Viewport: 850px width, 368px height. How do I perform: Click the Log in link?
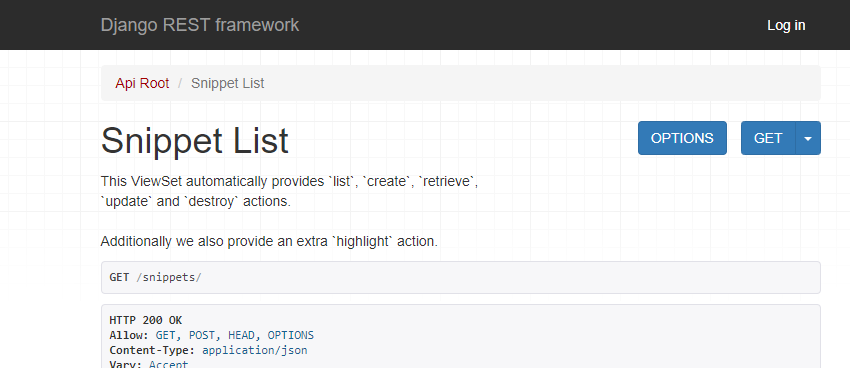pos(786,25)
